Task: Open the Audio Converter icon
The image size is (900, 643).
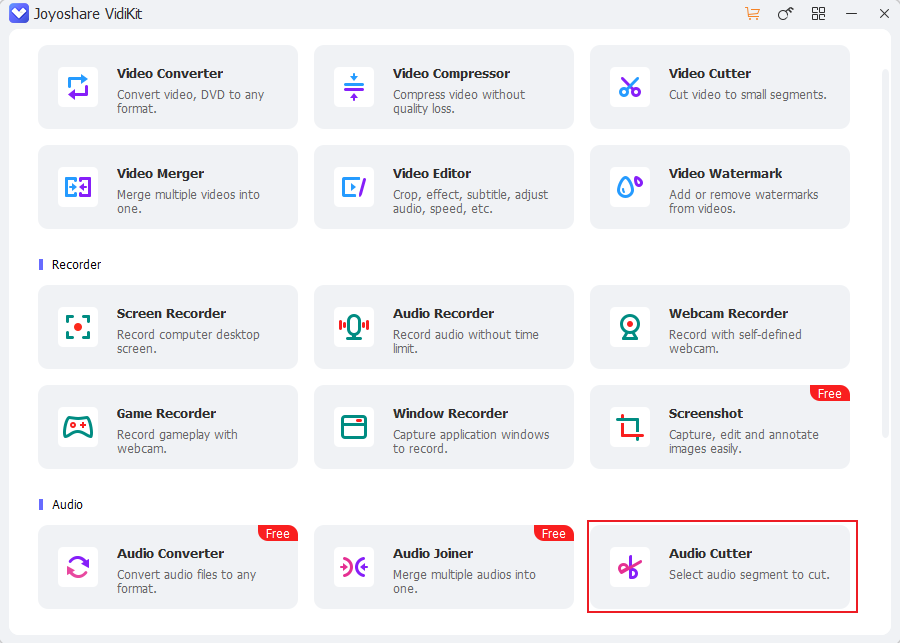Action: point(78,567)
